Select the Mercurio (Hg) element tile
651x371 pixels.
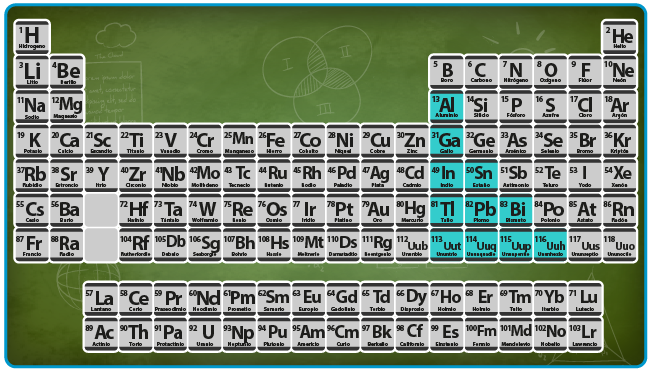[x=412, y=210]
